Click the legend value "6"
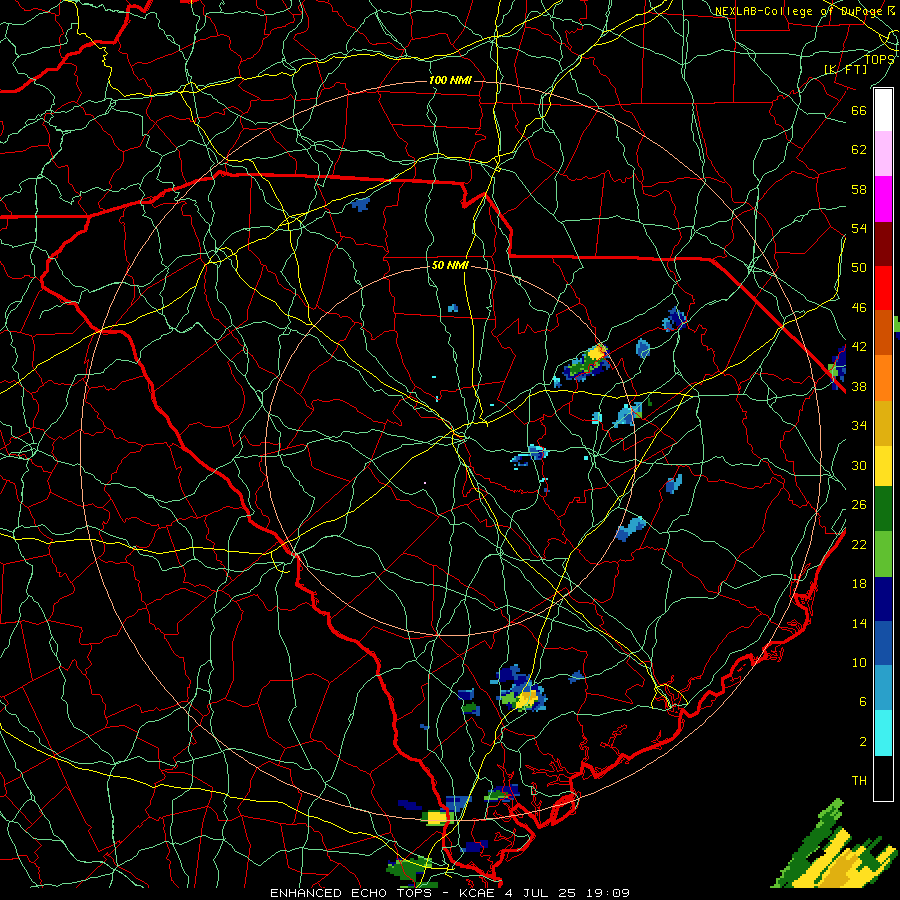 [863, 702]
